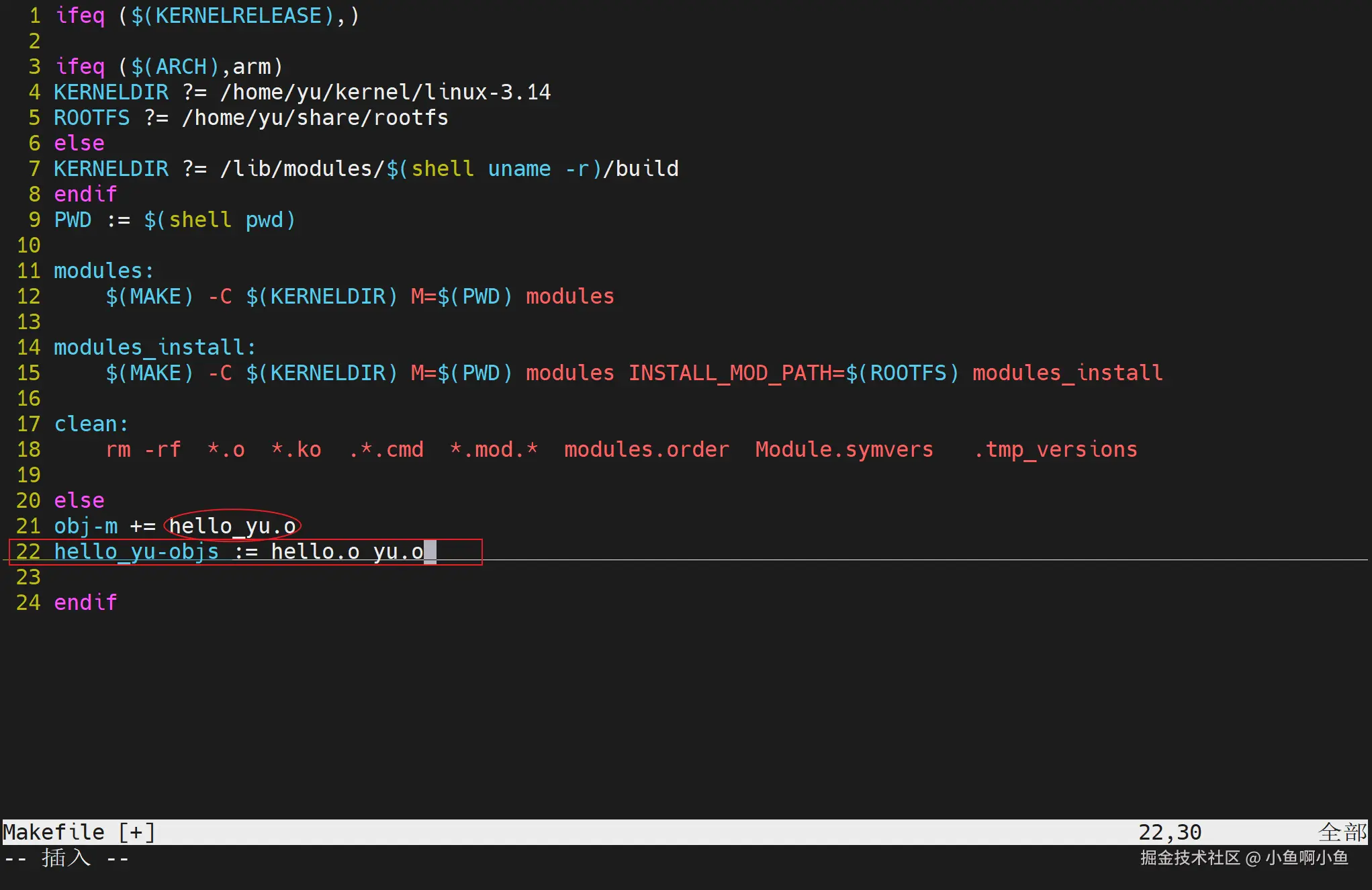This screenshot has height=890, width=1372.
Task: Click the KERNELRELEASE ifeq on line 1
Action: 80,15
